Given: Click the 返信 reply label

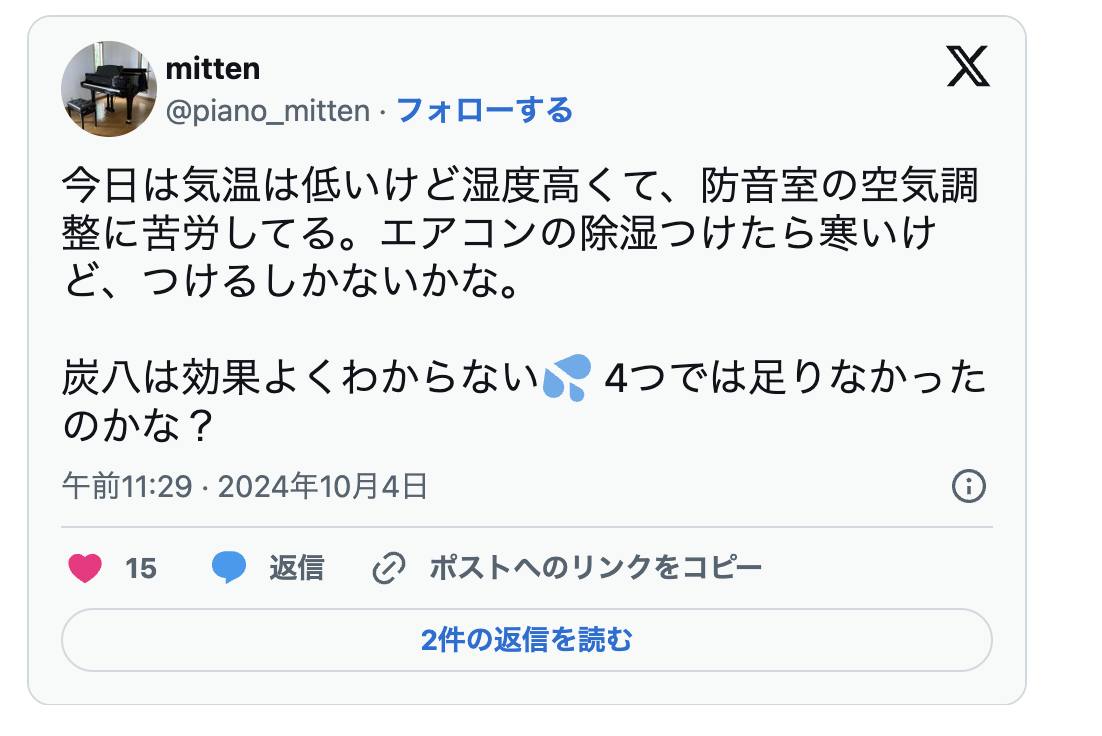Looking at the screenshot, I should coord(296,568).
